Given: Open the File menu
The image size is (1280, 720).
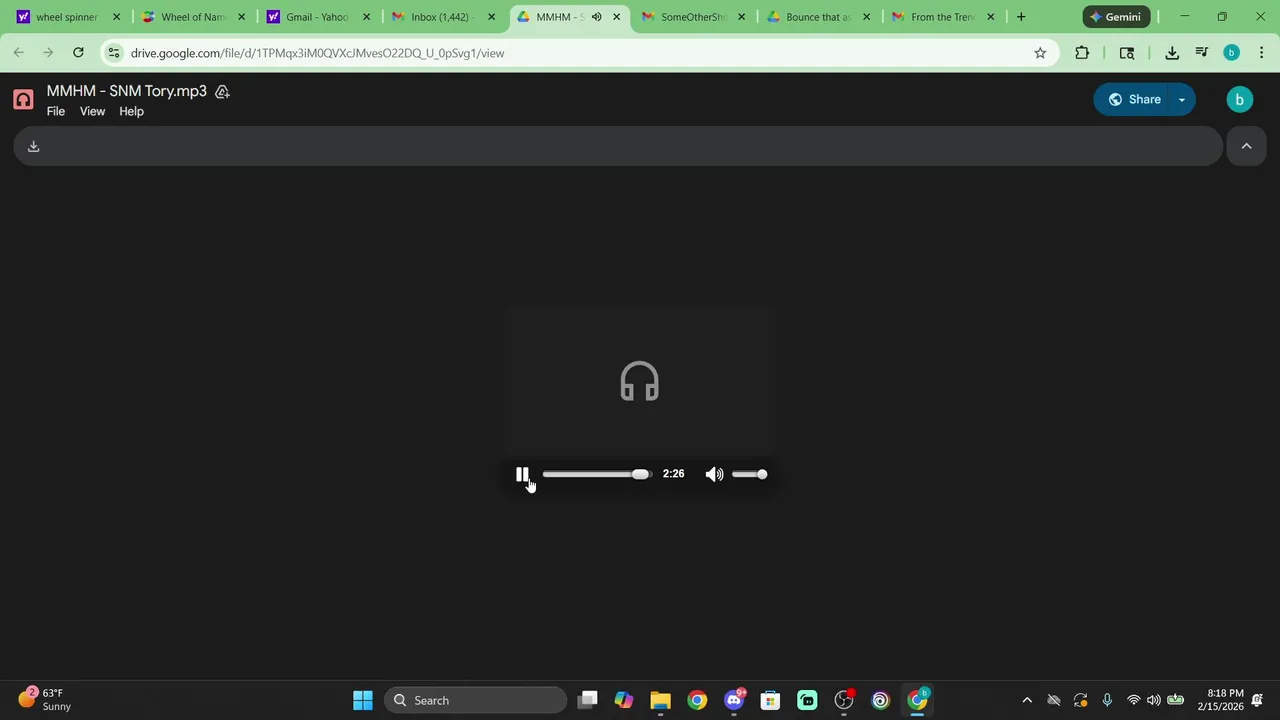Looking at the screenshot, I should 56,111.
